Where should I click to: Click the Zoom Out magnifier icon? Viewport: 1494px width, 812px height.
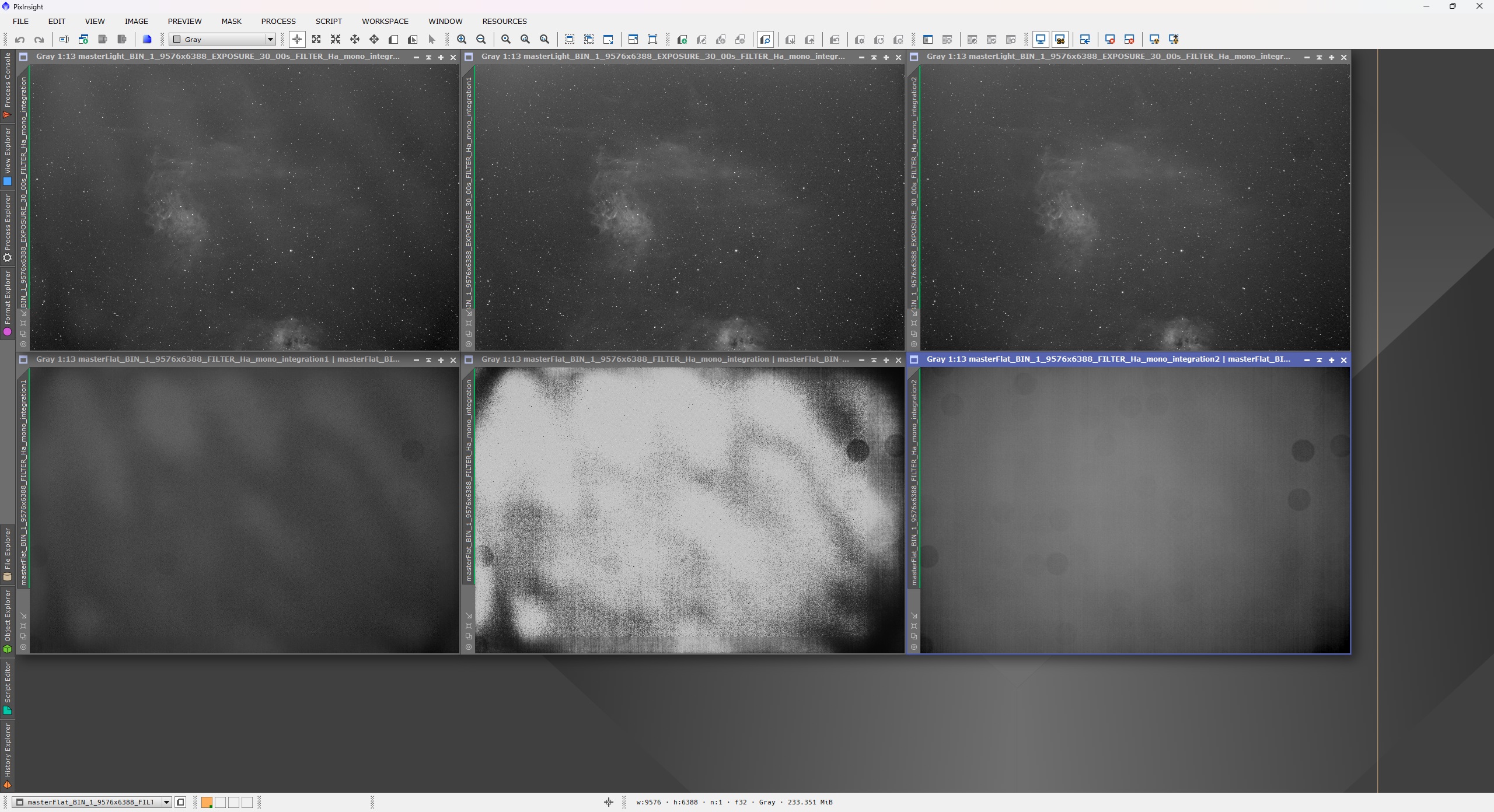point(481,40)
